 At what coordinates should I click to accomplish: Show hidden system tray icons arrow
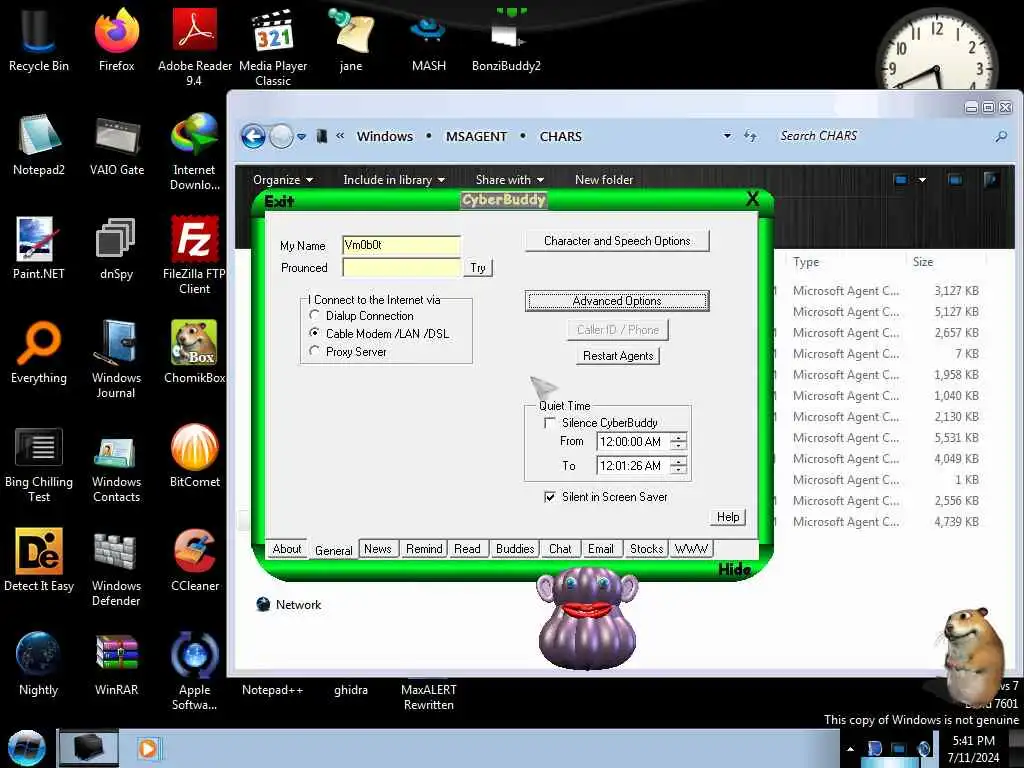tap(850, 749)
